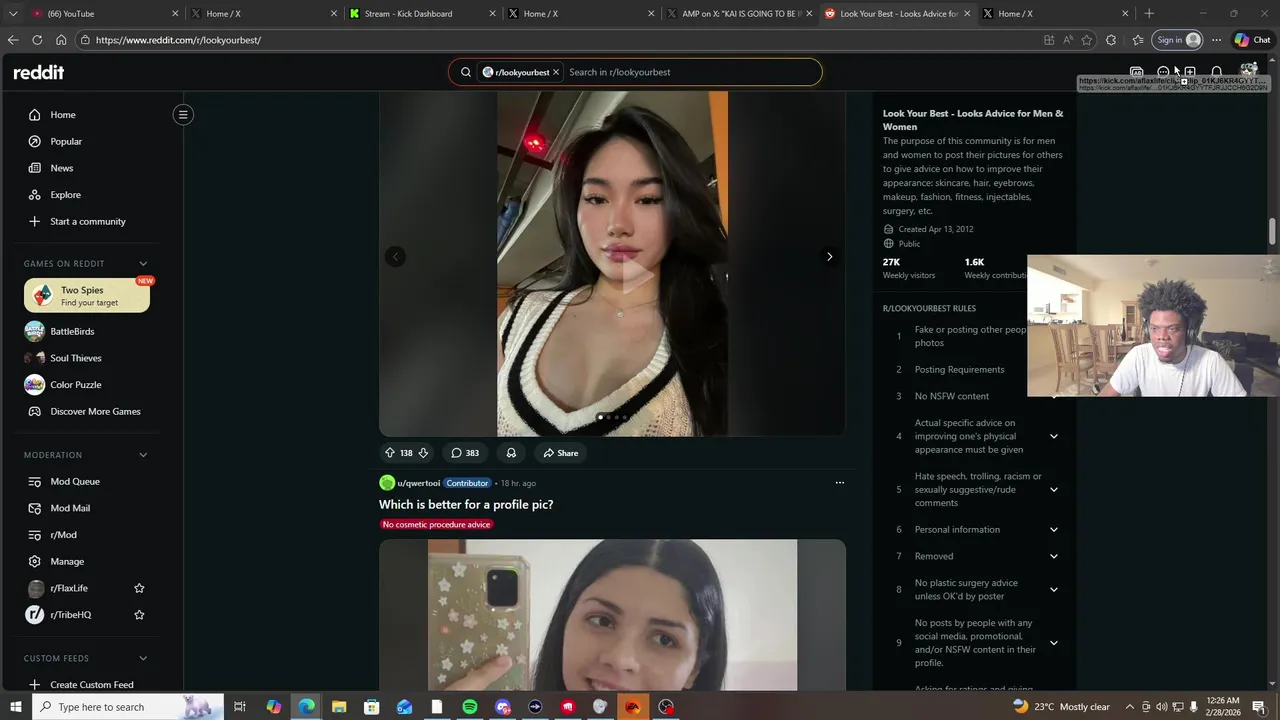The width and height of the screenshot is (1280, 720).
Task: Collapse the Games on Reddit section
Action: coord(143,264)
